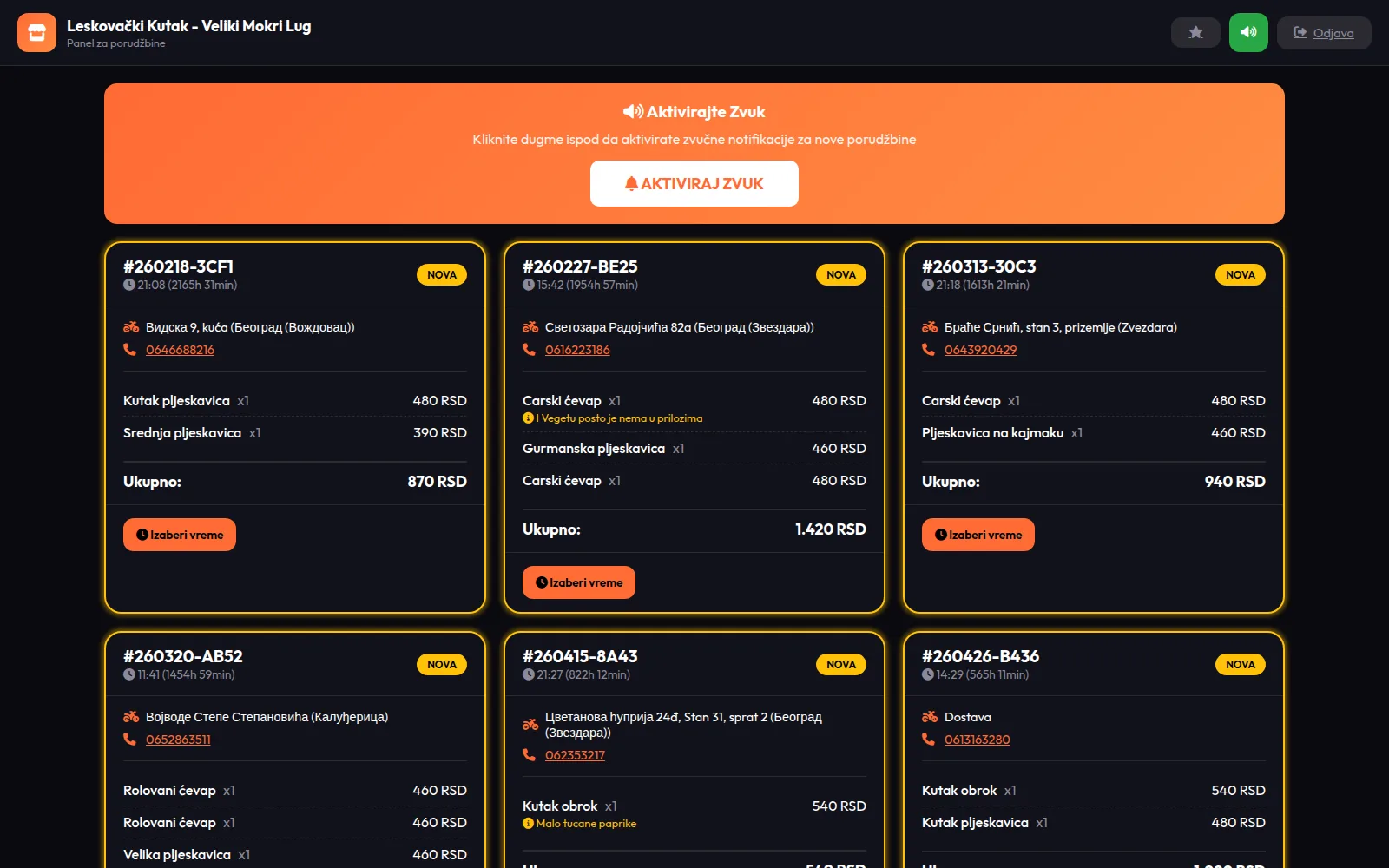The width and height of the screenshot is (1389, 868).
Task: Click clock icon beside 15:42 timestamp
Action: click(529, 285)
